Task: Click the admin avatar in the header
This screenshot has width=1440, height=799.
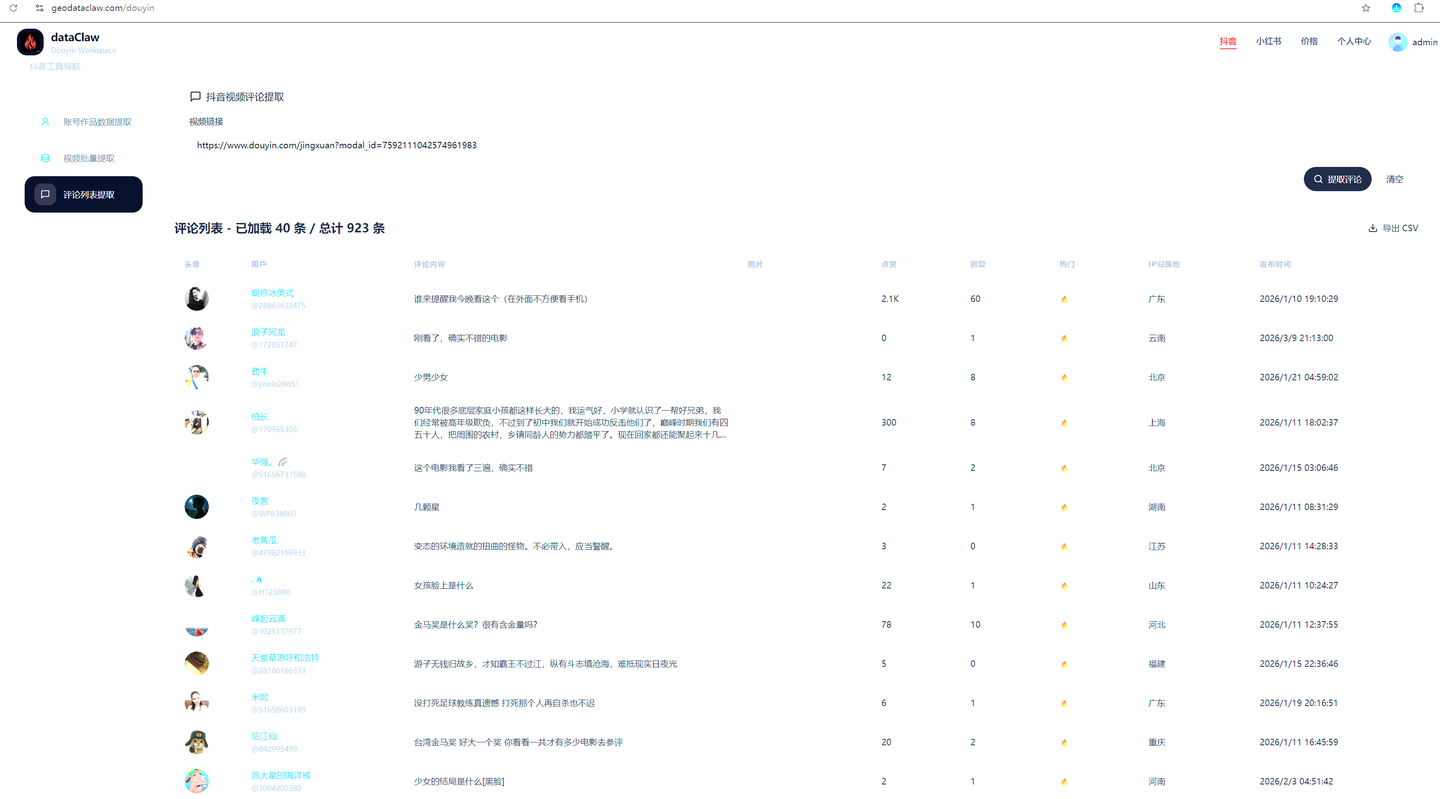Action: pyautogui.click(x=1398, y=42)
